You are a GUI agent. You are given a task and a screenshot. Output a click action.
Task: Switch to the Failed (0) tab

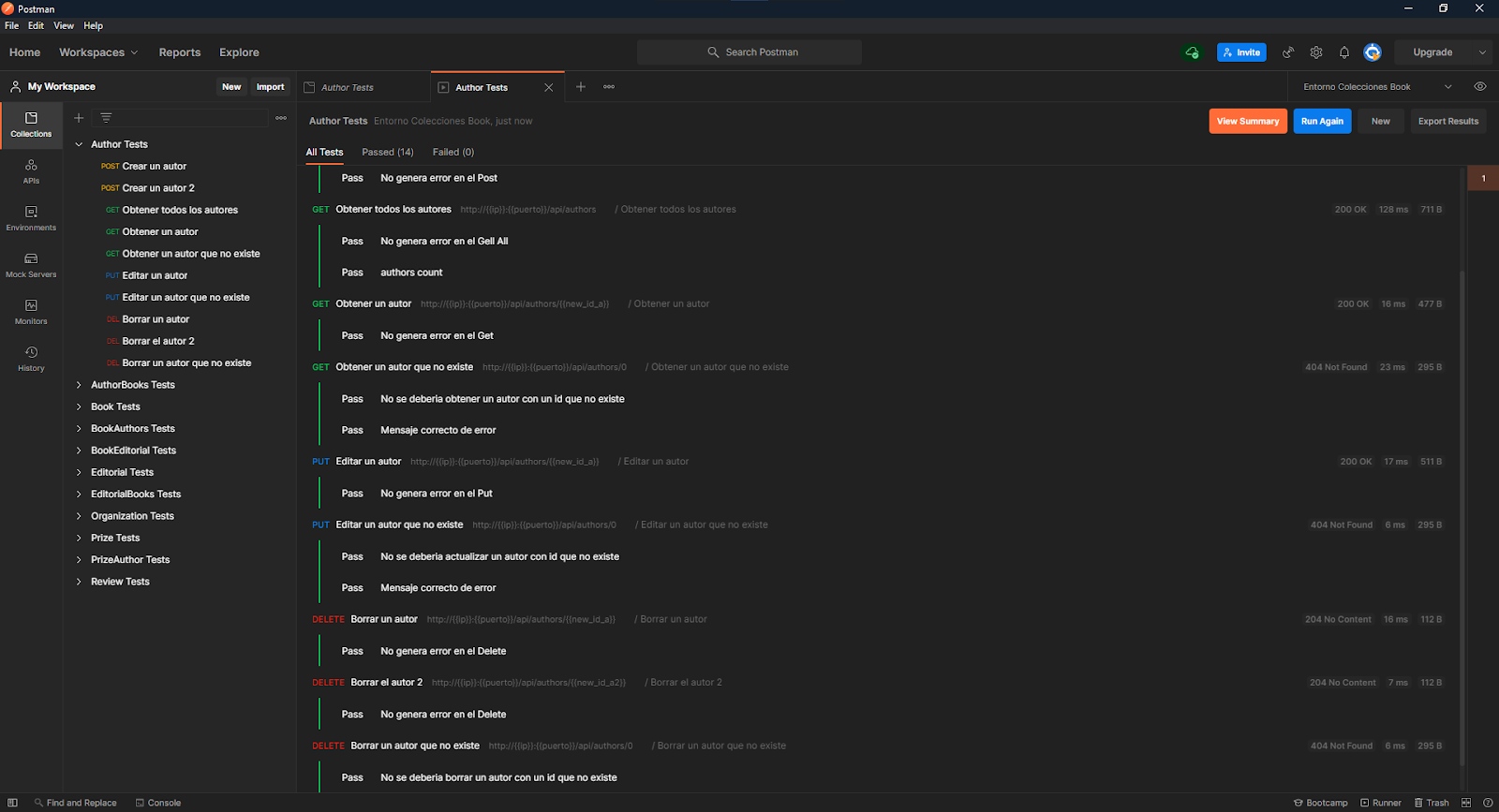(x=453, y=152)
